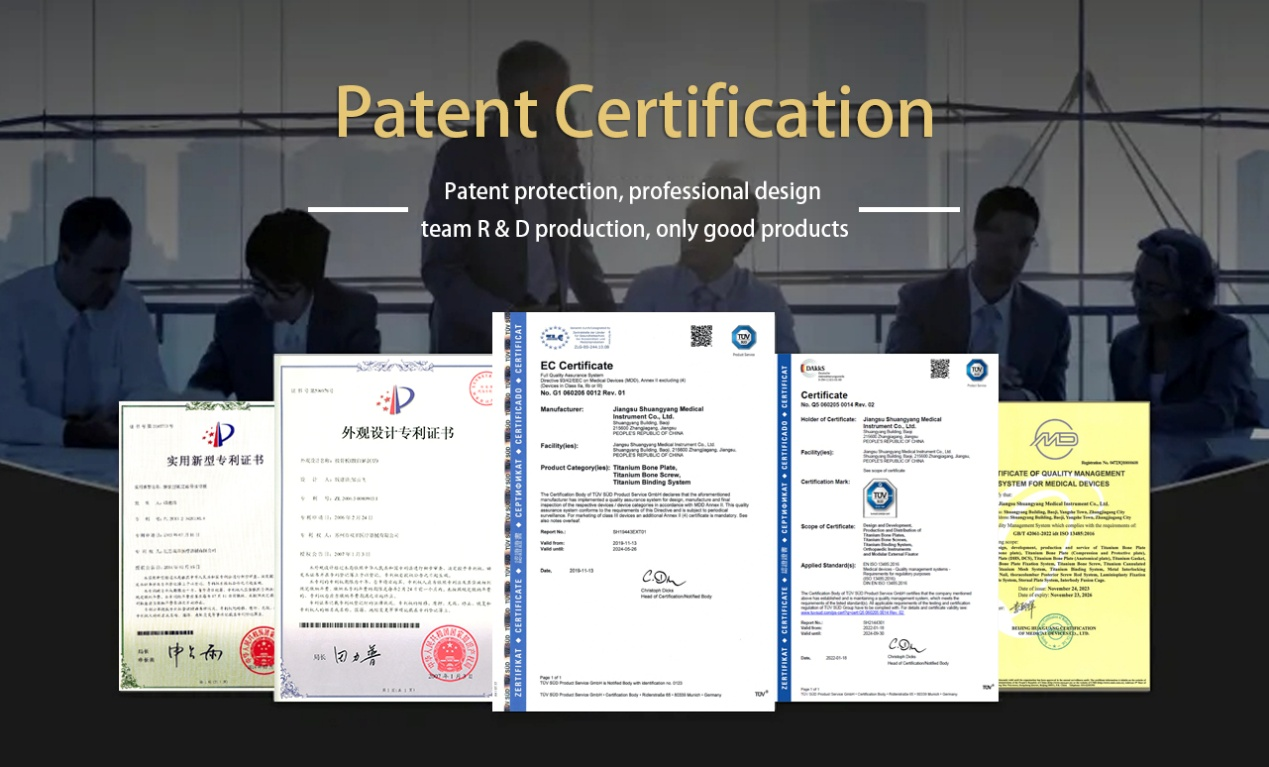Click the 'Patent protection, professional design' subtitle
This screenshot has height=767, width=1269.
632,191
